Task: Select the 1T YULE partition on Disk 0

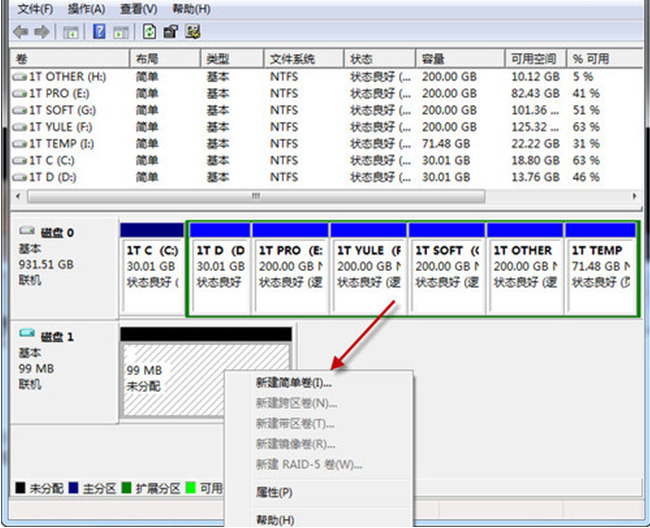Action: click(368, 265)
